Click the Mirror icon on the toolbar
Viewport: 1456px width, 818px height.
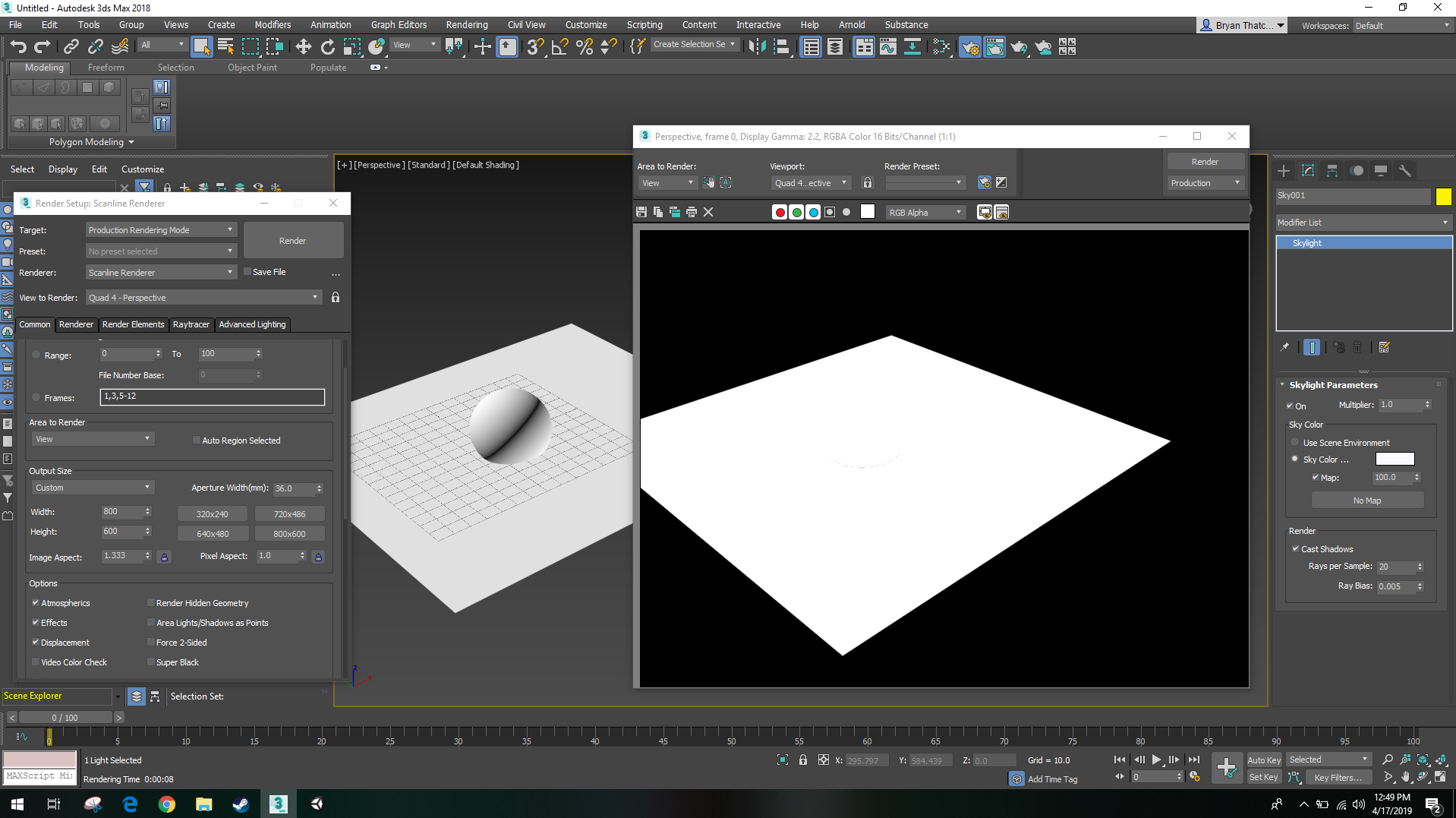(757, 46)
